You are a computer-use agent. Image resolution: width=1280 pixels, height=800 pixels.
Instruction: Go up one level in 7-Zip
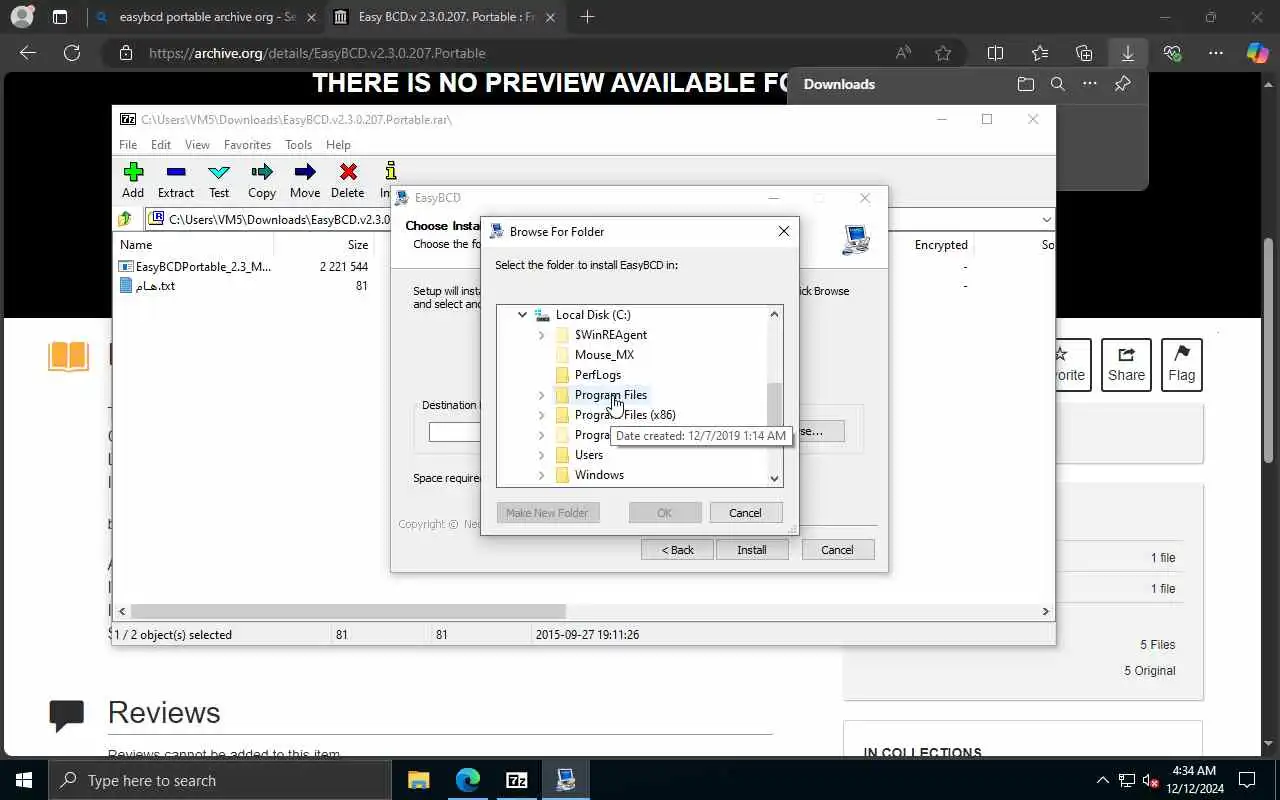click(125, 219)
